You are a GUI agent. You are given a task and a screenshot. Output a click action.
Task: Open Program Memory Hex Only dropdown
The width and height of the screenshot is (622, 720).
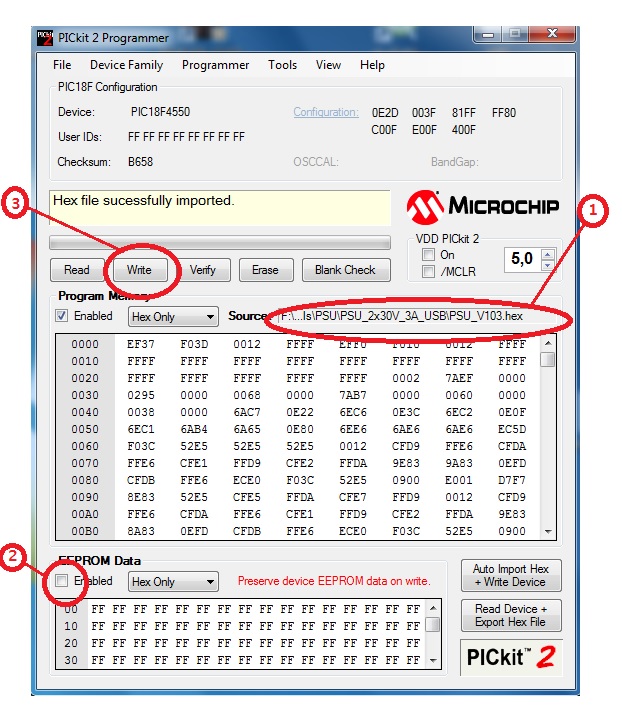point(173,317)
